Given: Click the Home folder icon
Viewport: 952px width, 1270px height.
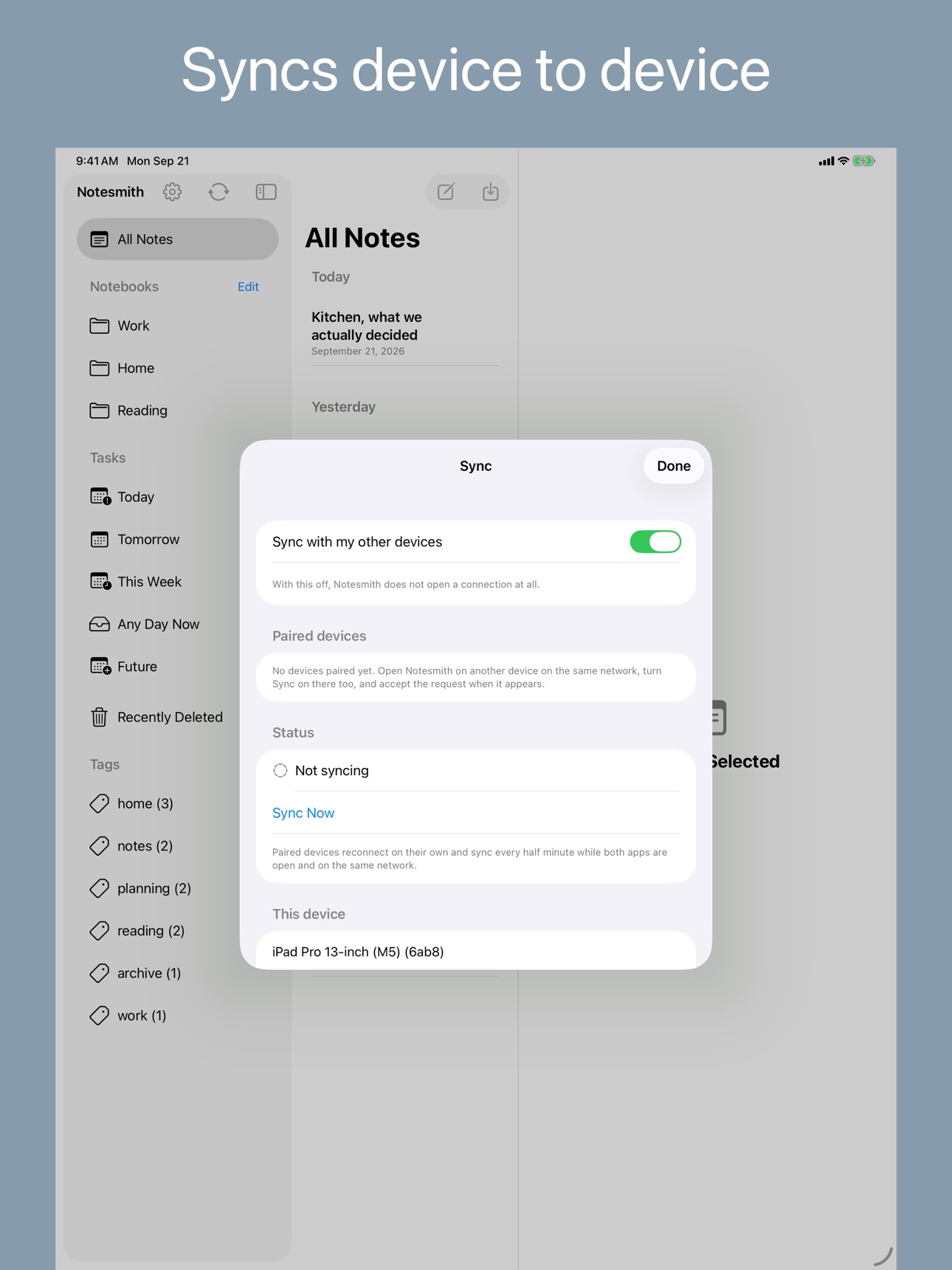Looking at the screenshot, I should 99,368.
